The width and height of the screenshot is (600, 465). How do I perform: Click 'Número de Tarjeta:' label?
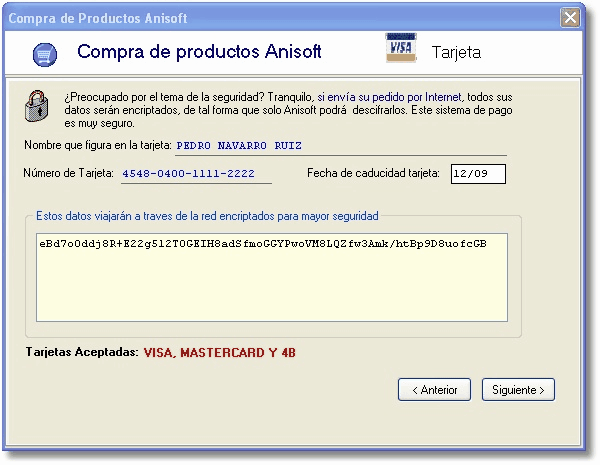pyautogui.click(x=68, y=173)
